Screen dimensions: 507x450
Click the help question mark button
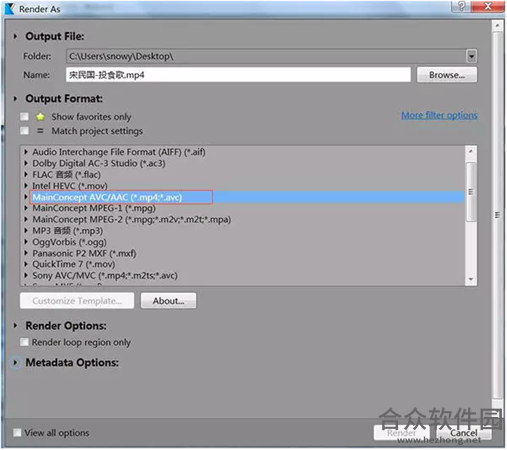[461, 6]
